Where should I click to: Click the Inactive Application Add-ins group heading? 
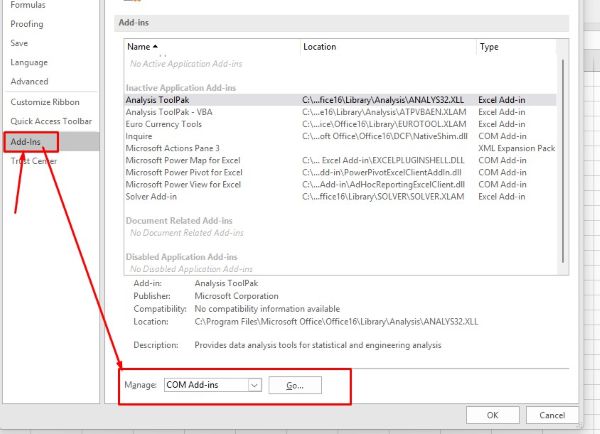[181, 88]
